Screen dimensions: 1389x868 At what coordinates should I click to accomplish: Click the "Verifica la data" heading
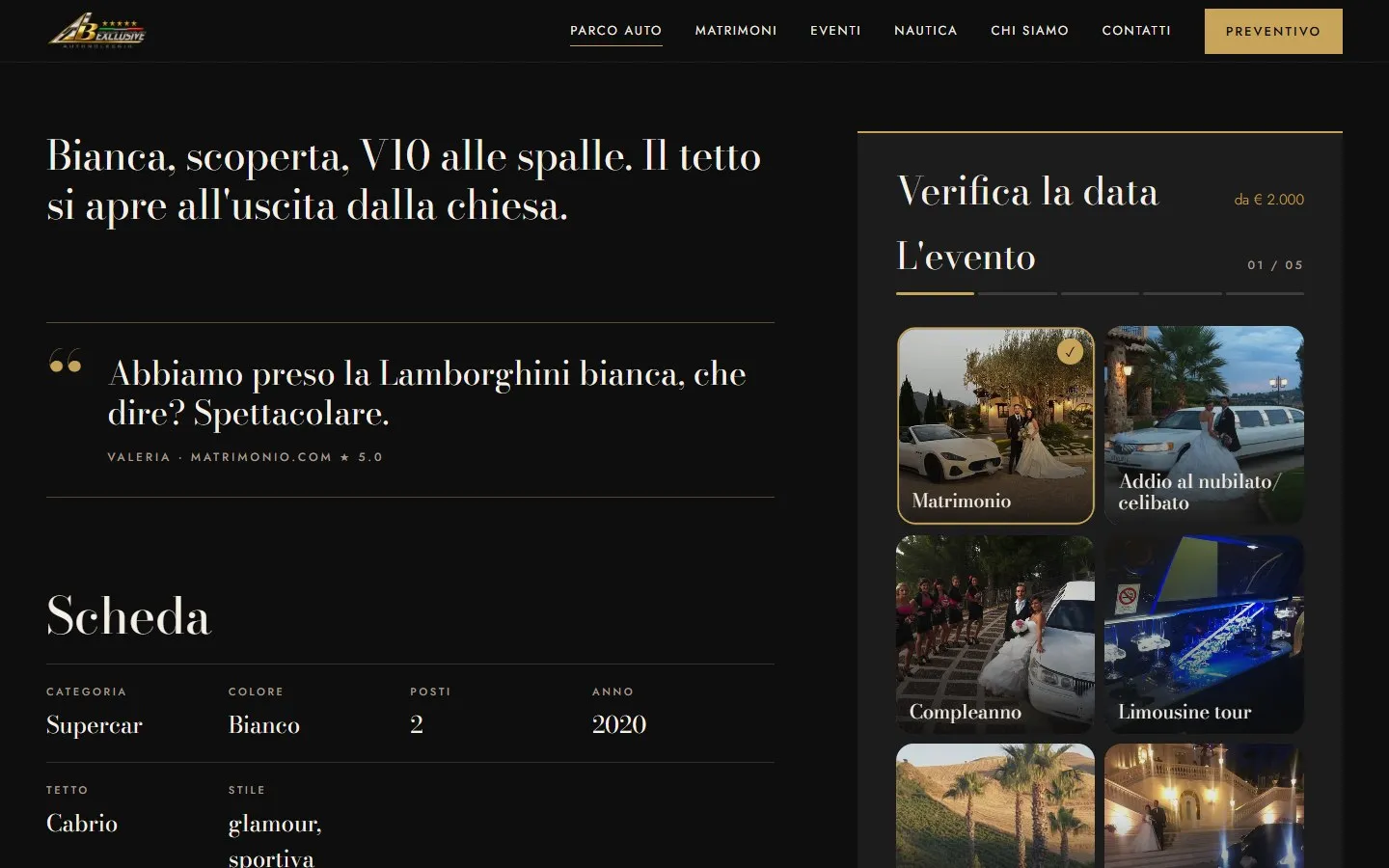(x=1027, y=191)
